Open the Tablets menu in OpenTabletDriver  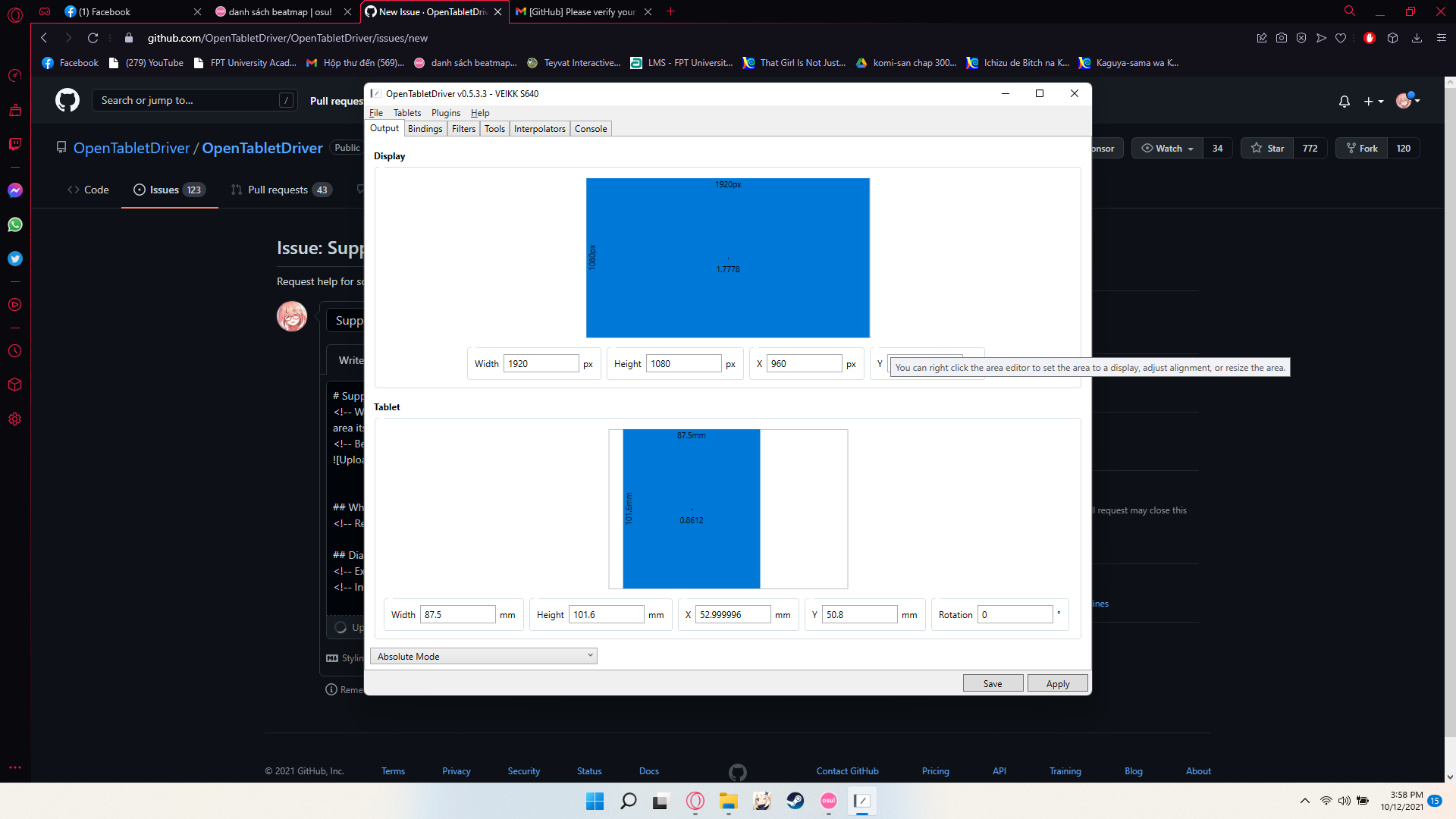pos(407,112)
